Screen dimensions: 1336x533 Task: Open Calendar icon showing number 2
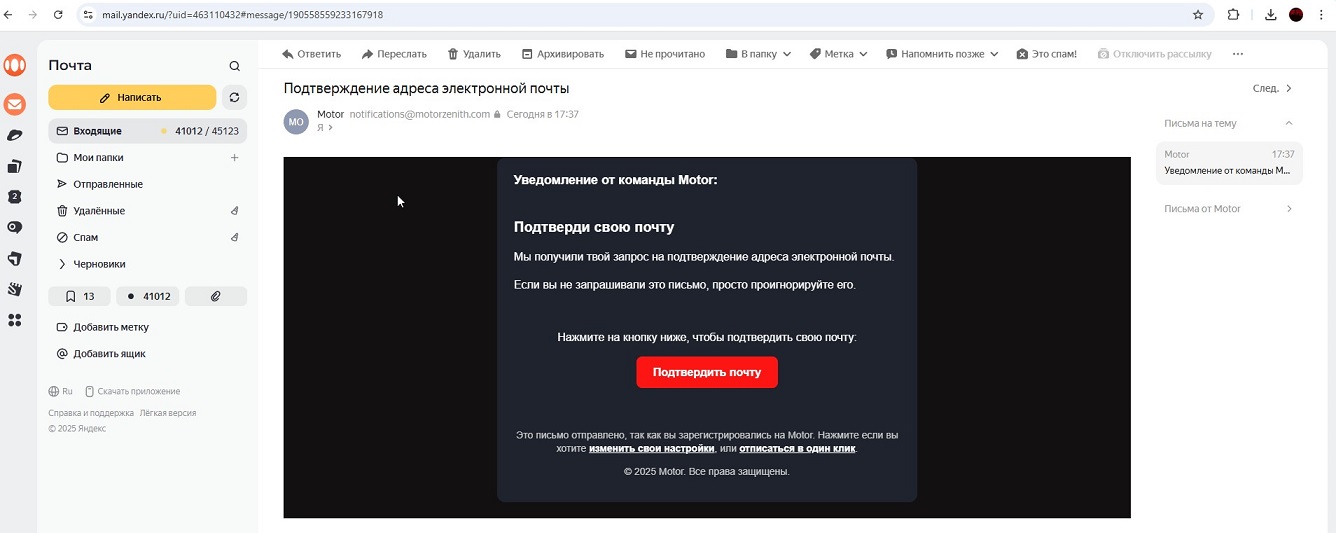(x=15, y=197)
